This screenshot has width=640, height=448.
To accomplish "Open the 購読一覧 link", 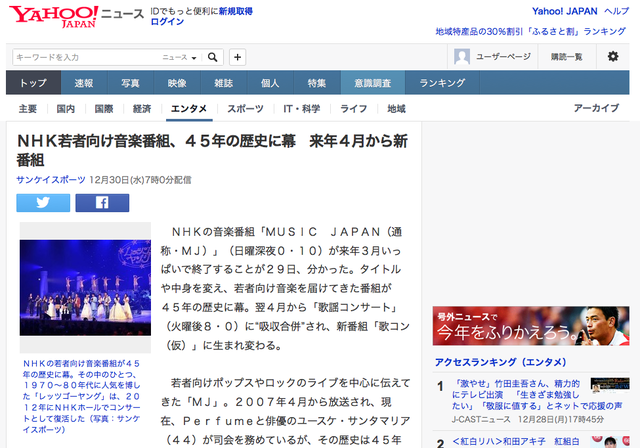I will (x=567, y=57).
